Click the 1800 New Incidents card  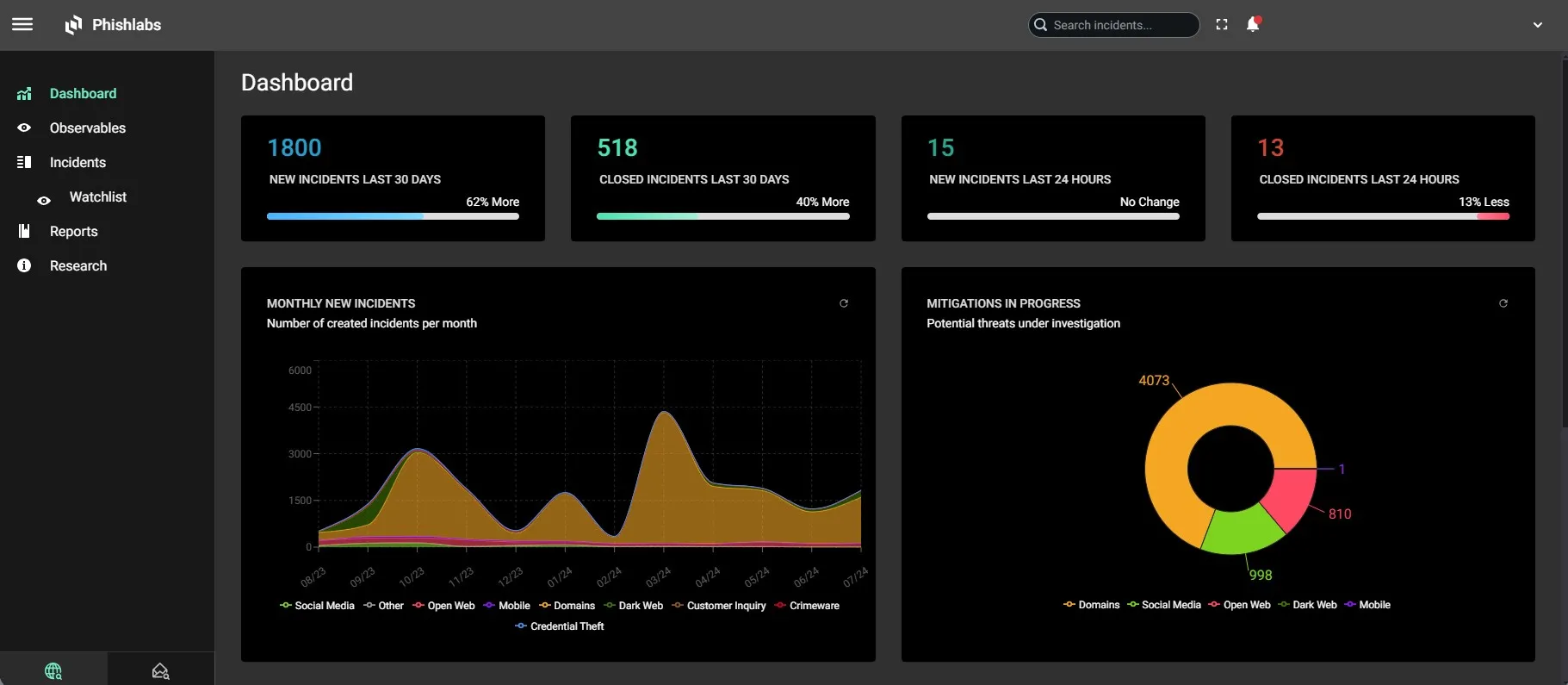tap(393, 178)
